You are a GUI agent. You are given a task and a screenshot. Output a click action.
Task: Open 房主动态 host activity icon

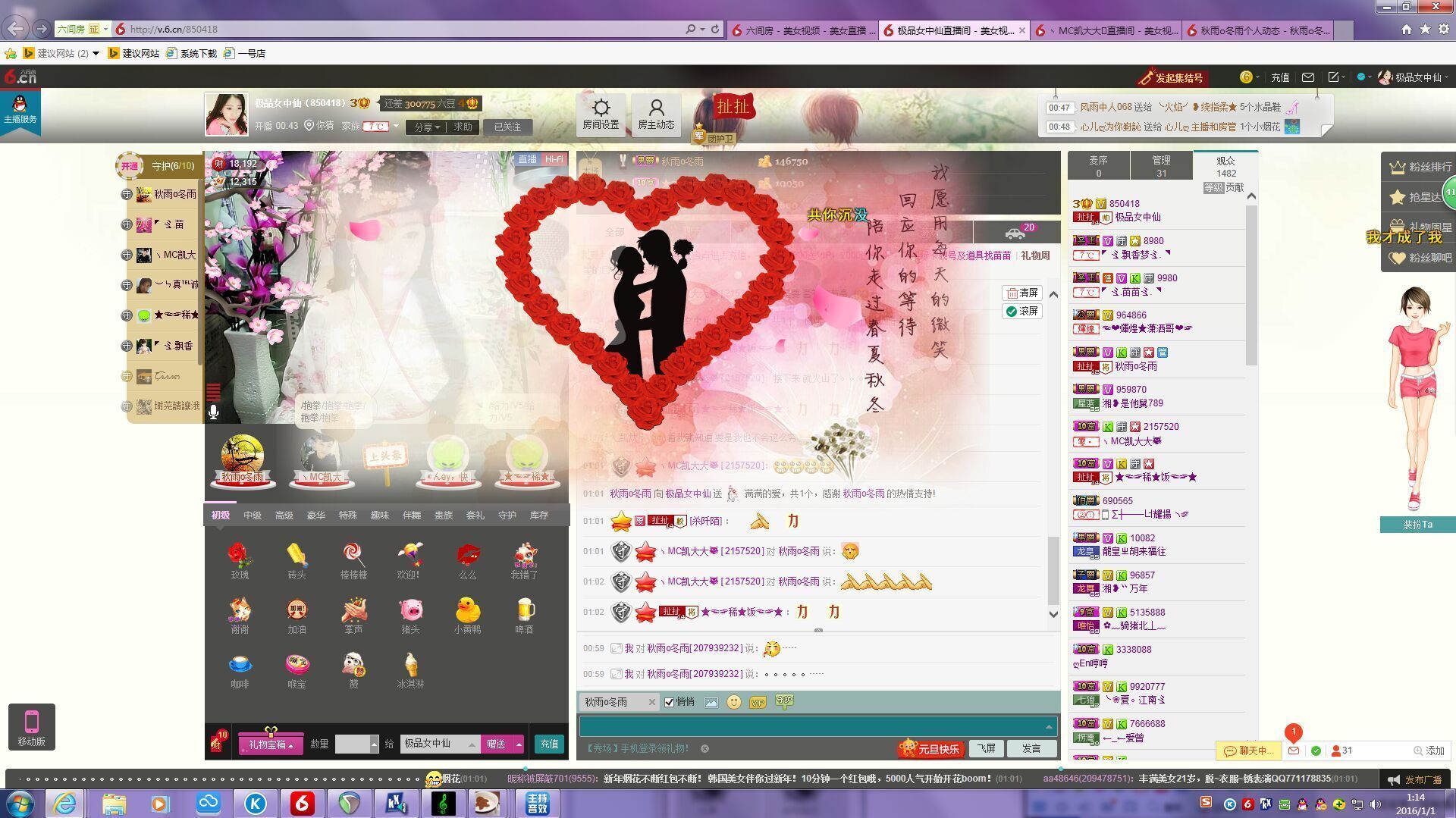[x=656, y=114]
